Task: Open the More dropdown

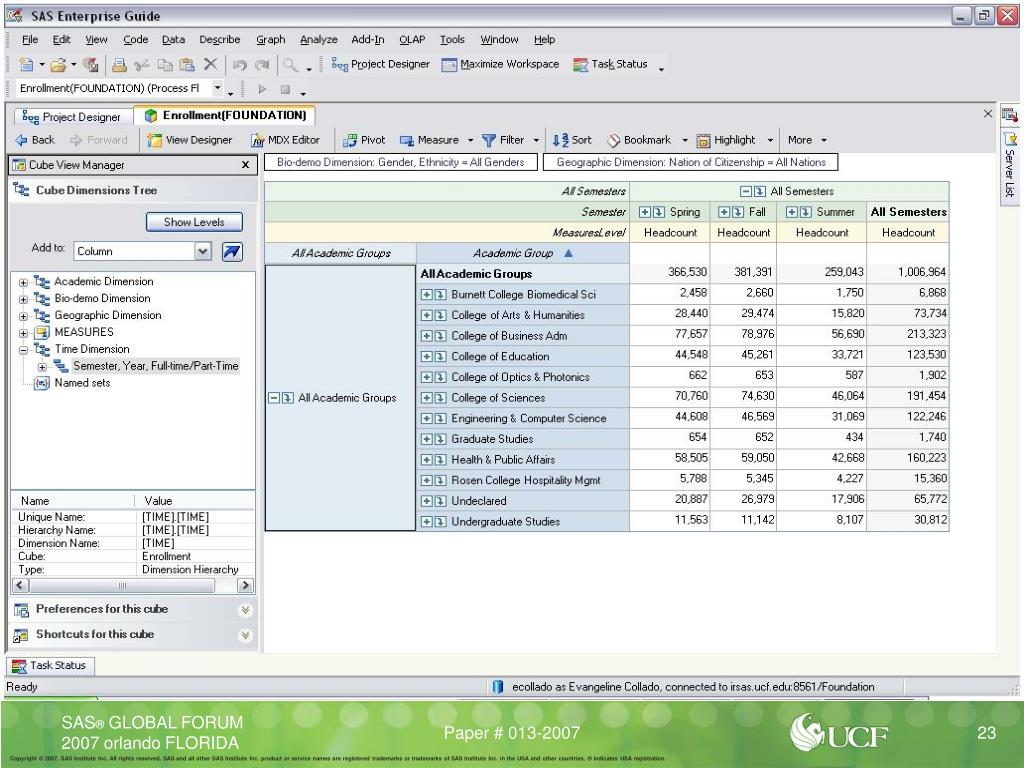Action: 807,140
